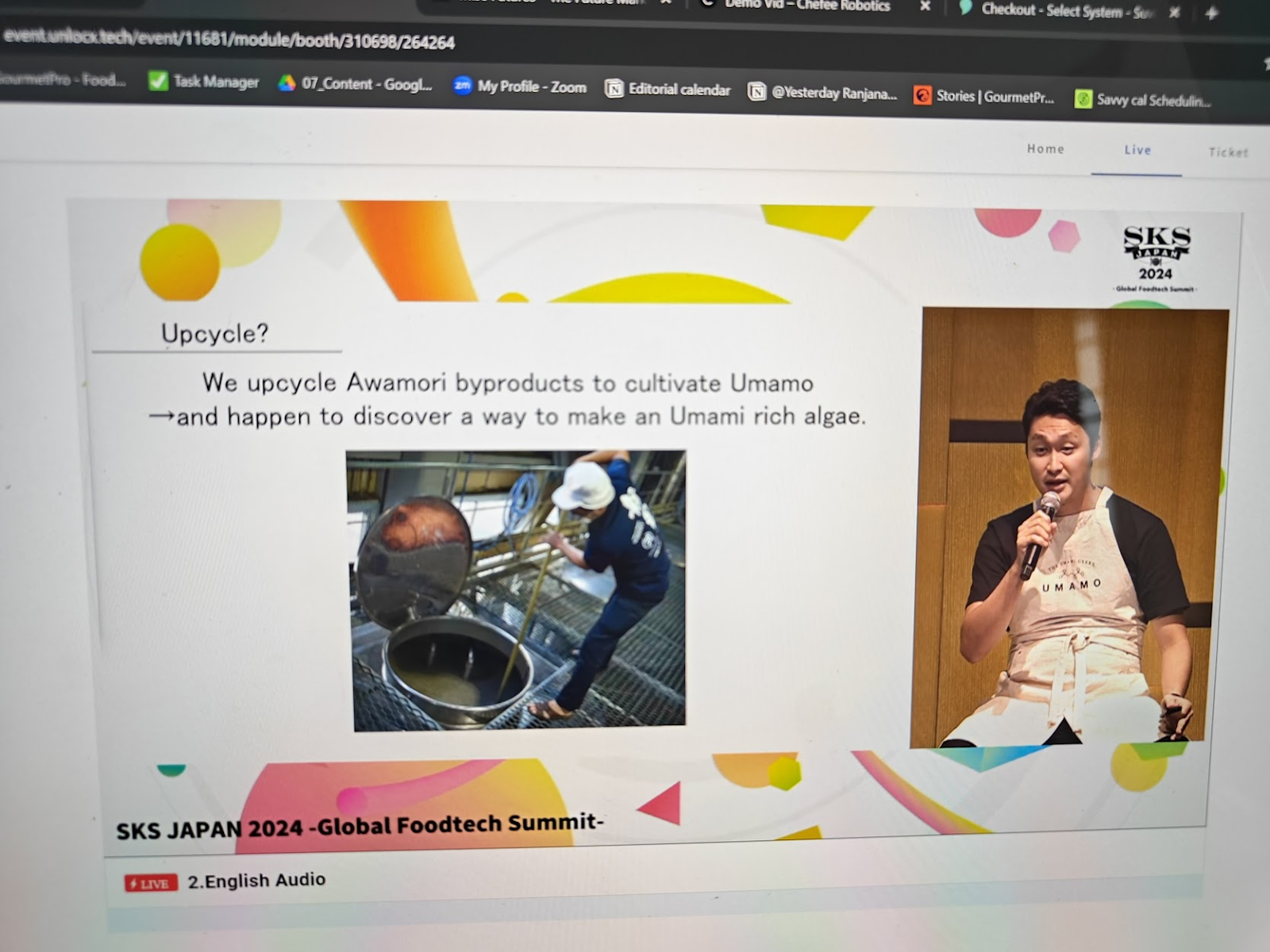Open the Editorial calendar bookmark
The height and width of the screenshot is (952, 1270).
(668, 89)
